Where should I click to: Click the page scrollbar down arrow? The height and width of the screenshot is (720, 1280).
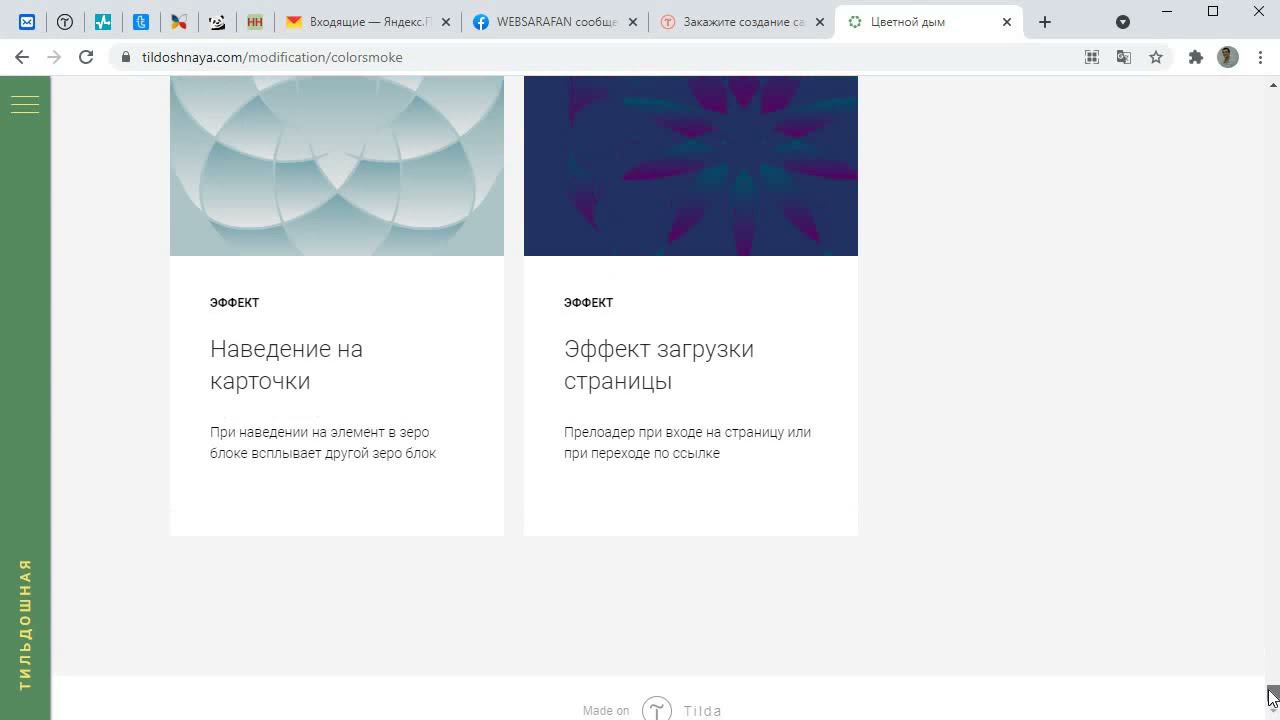pyautogui.click(x=1272, y=712)
